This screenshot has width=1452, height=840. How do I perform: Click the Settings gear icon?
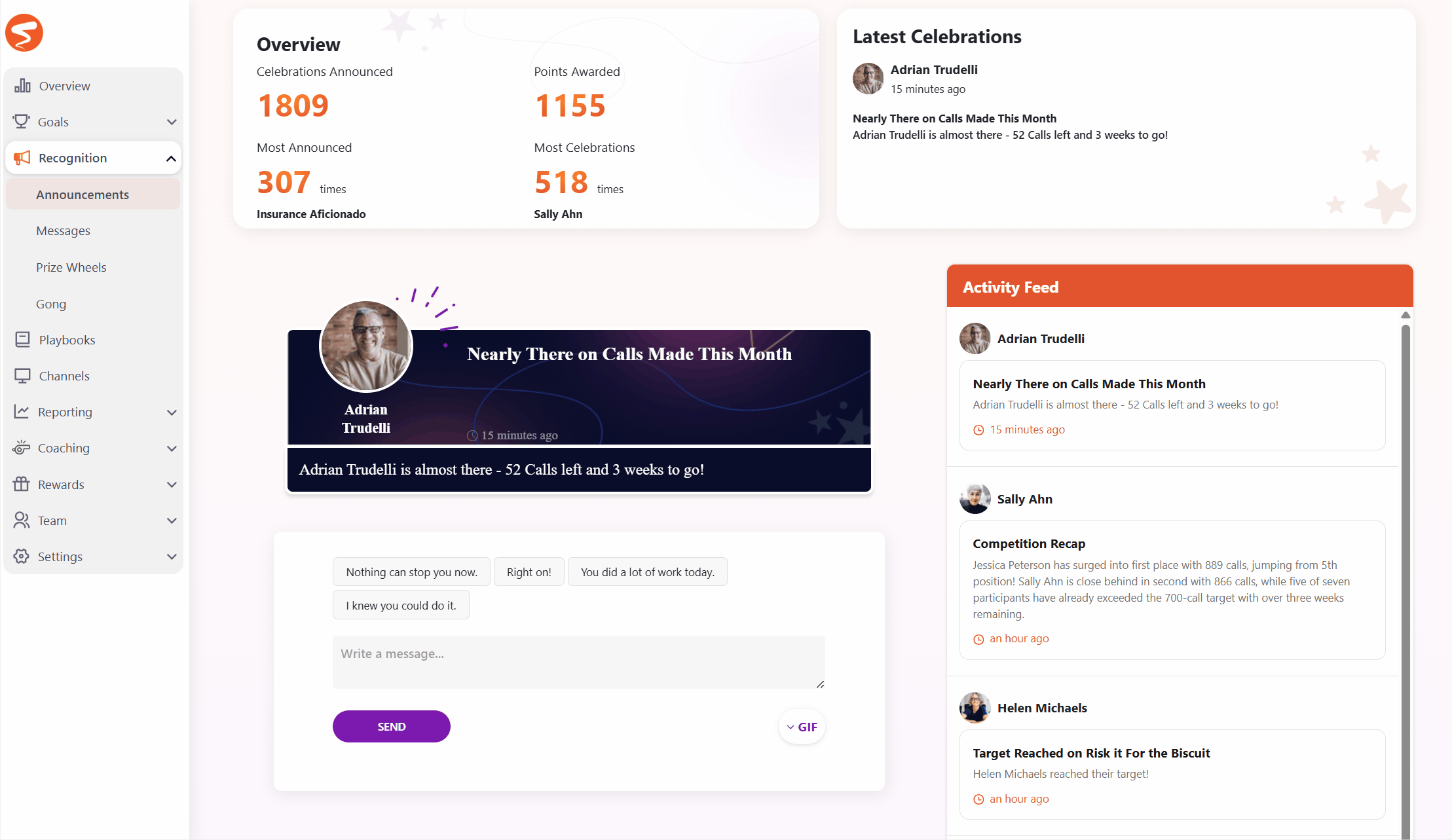coord(21,557)
